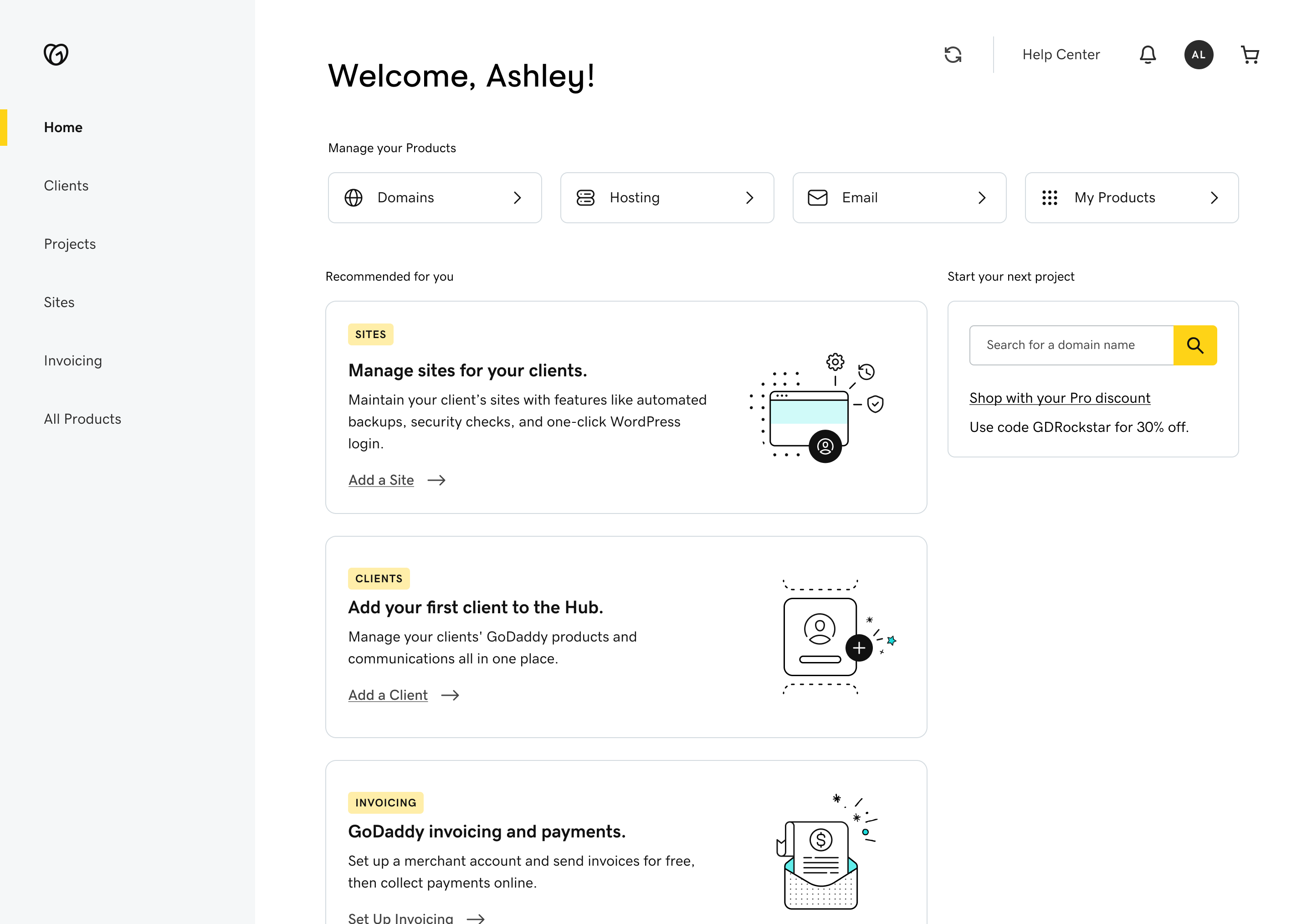Open Invoicing in the sidebar
Image resolution: width=1312 pixels, height=924 pixels.
(72, 360)
